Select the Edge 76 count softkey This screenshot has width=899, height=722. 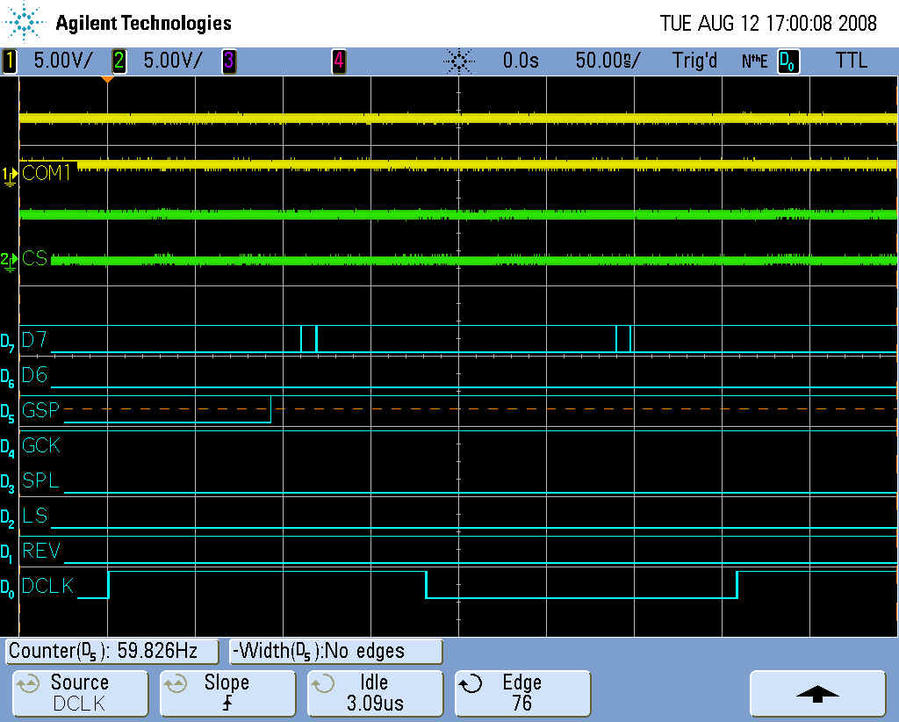click(x=521, y=692)
